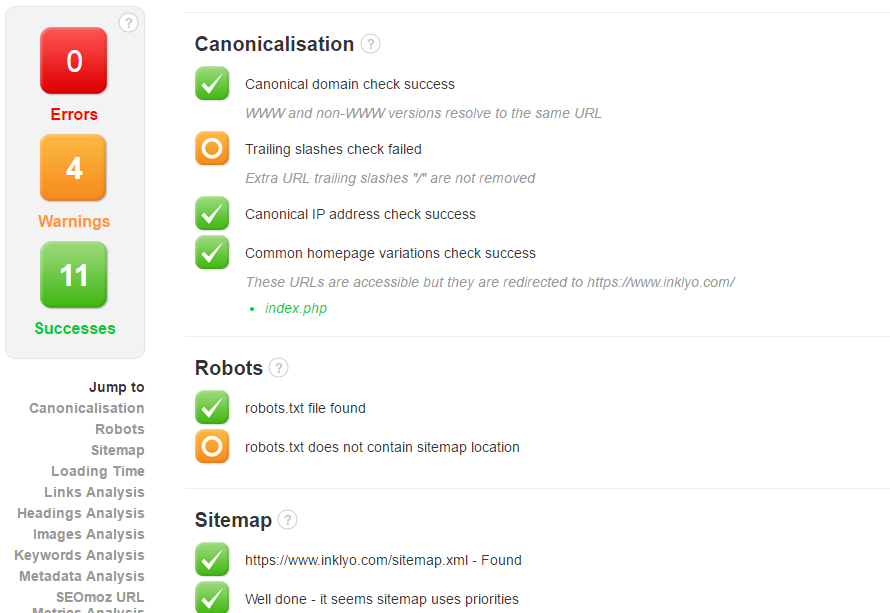Click the help icon beside Sitemap heading

pos(287,520)
